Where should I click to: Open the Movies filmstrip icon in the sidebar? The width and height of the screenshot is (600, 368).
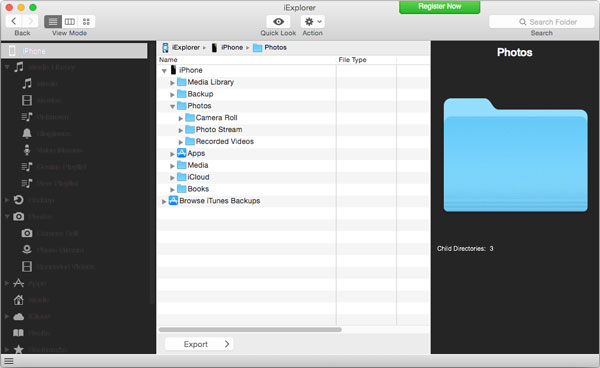(27, 100)
